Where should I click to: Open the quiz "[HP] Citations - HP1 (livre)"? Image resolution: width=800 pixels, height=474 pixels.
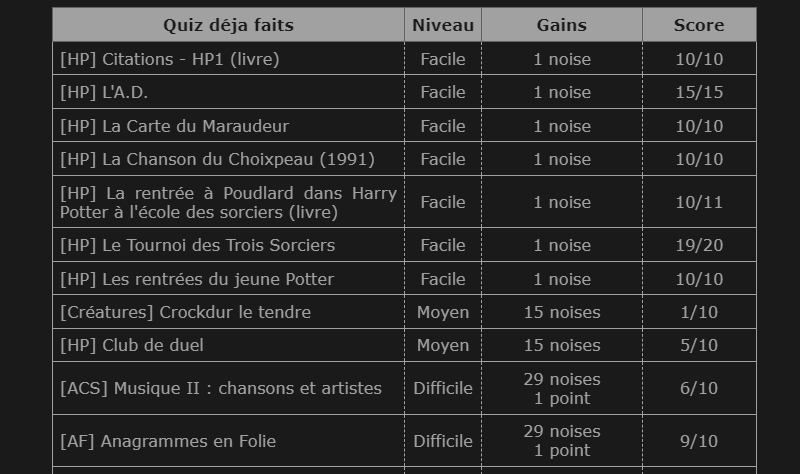(170, 59)
